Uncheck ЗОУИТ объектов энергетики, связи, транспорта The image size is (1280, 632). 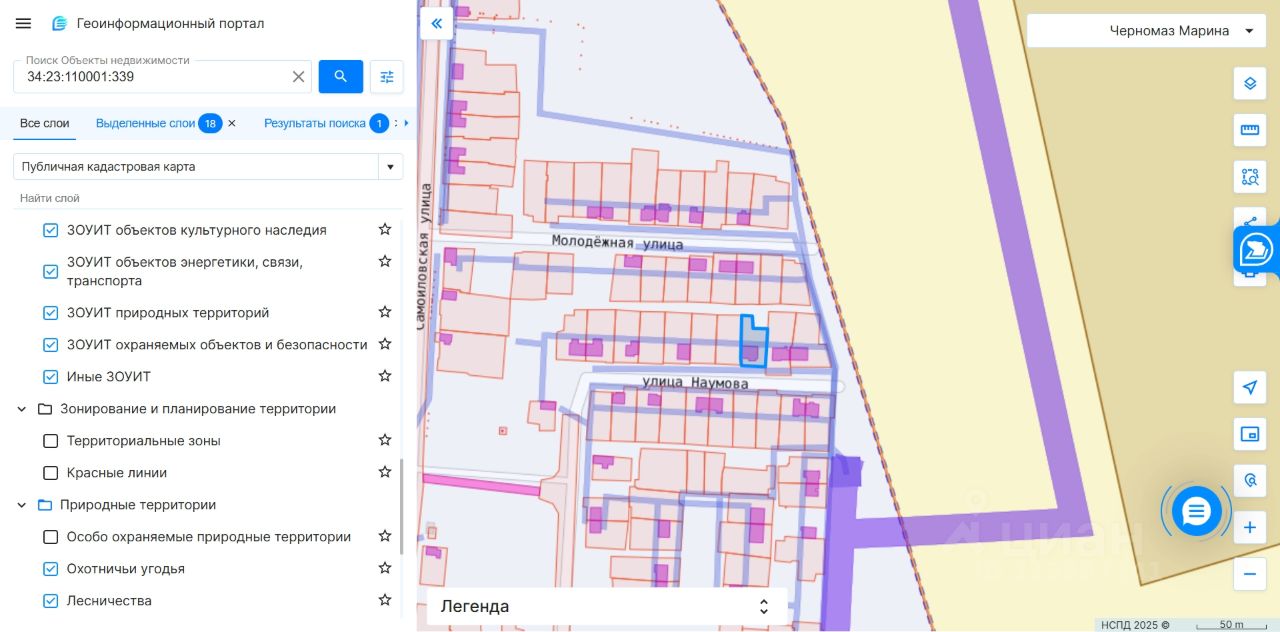(51, 271)
